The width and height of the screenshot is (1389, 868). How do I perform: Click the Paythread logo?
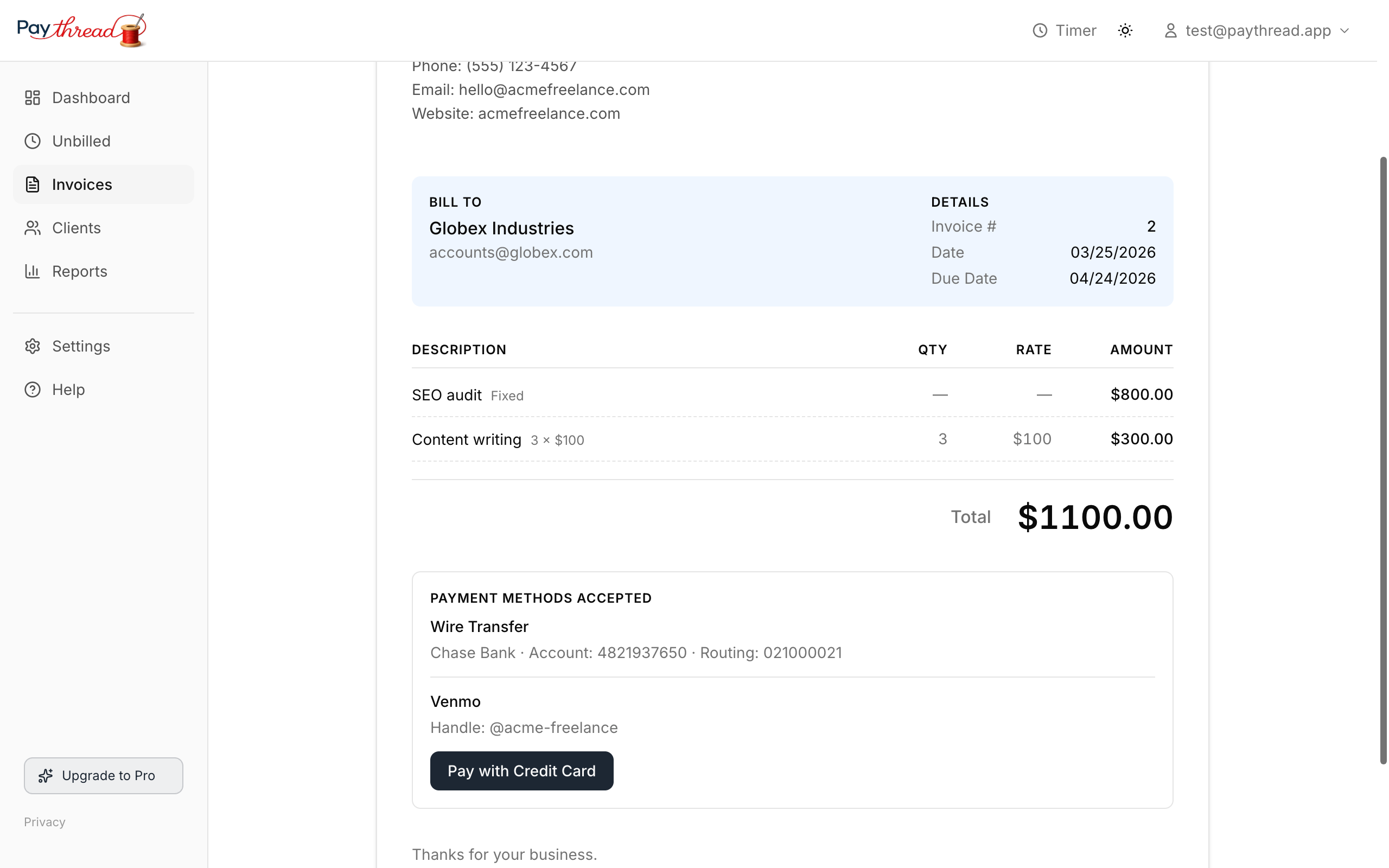[81, 30]
